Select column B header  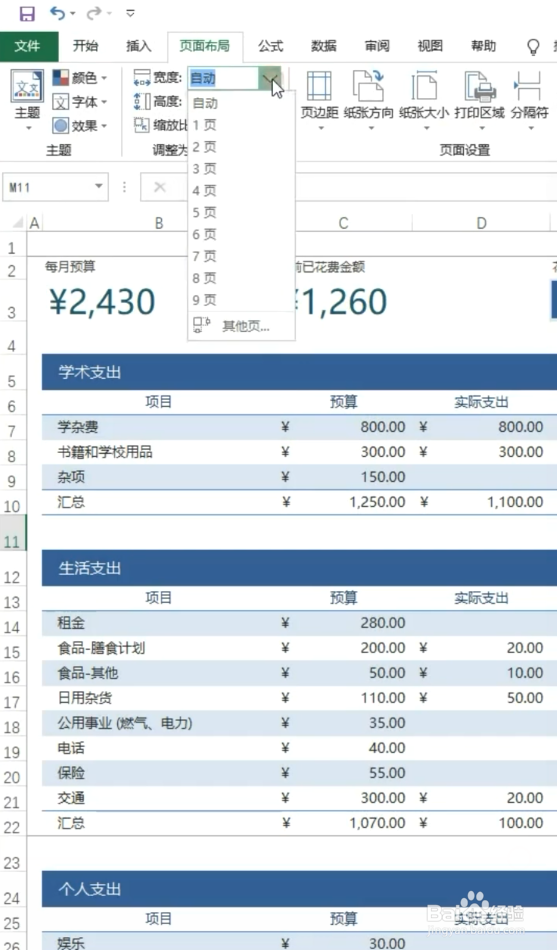(x=159, y=223)
